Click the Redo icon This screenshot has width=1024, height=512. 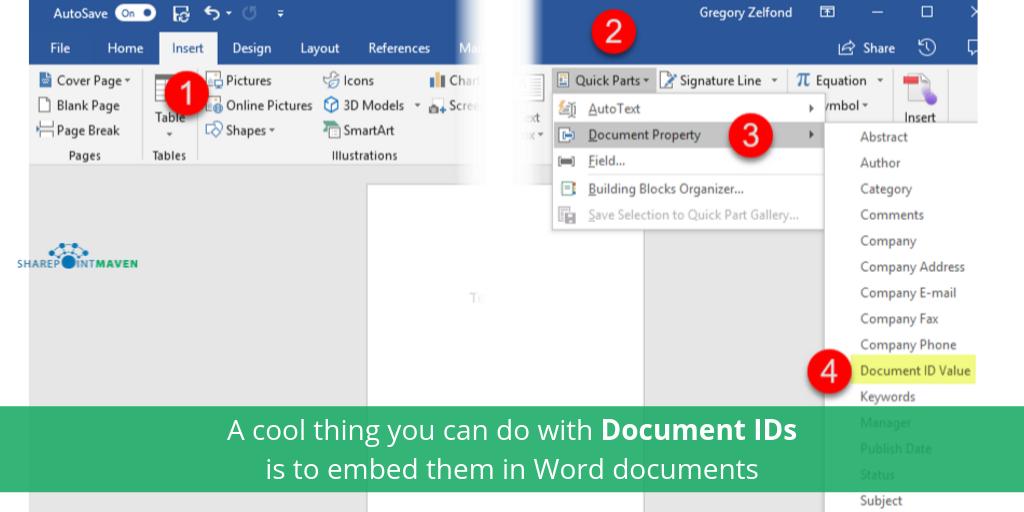click(249, 13)
